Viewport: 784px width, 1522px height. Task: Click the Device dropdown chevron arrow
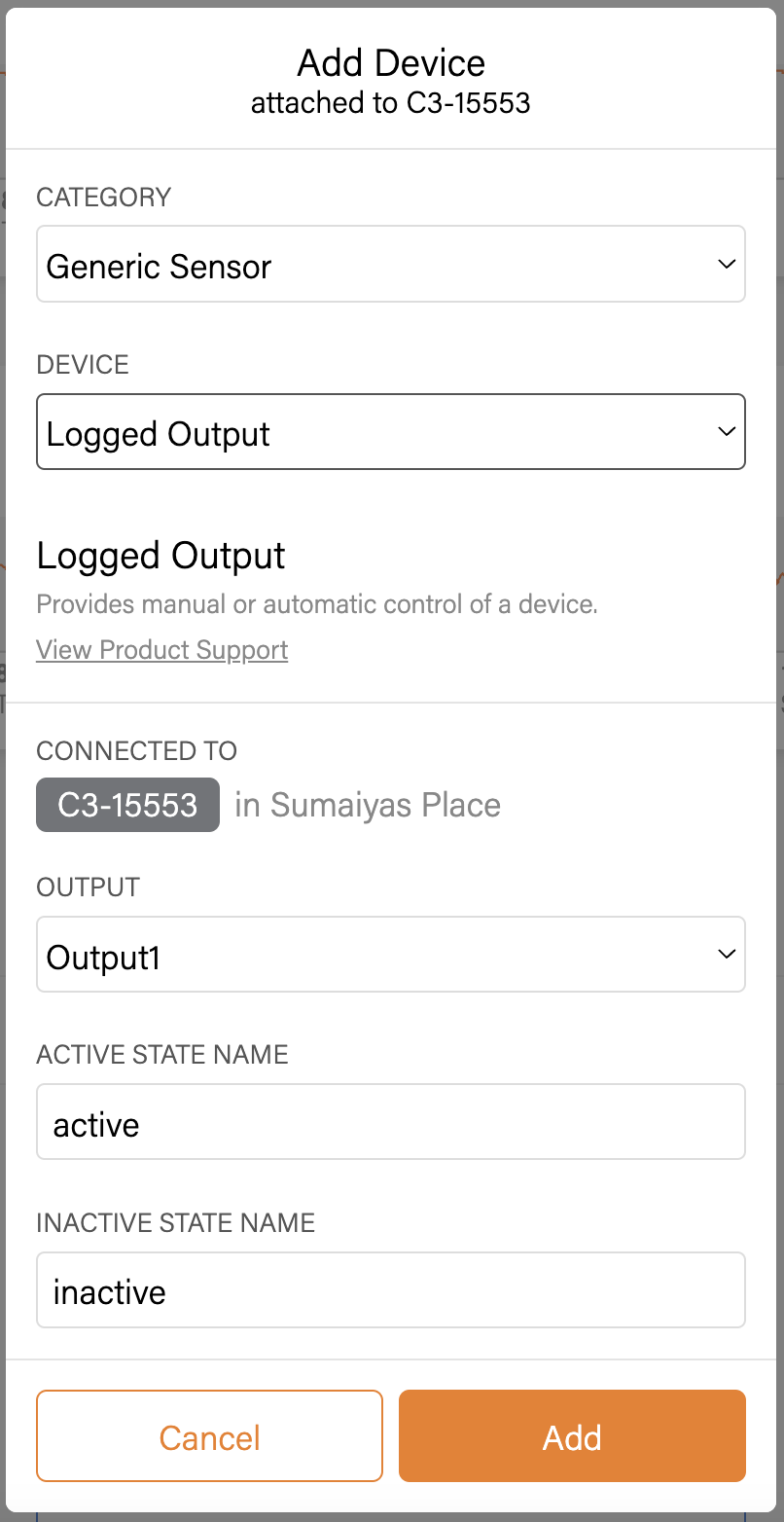tap(726, 432)
